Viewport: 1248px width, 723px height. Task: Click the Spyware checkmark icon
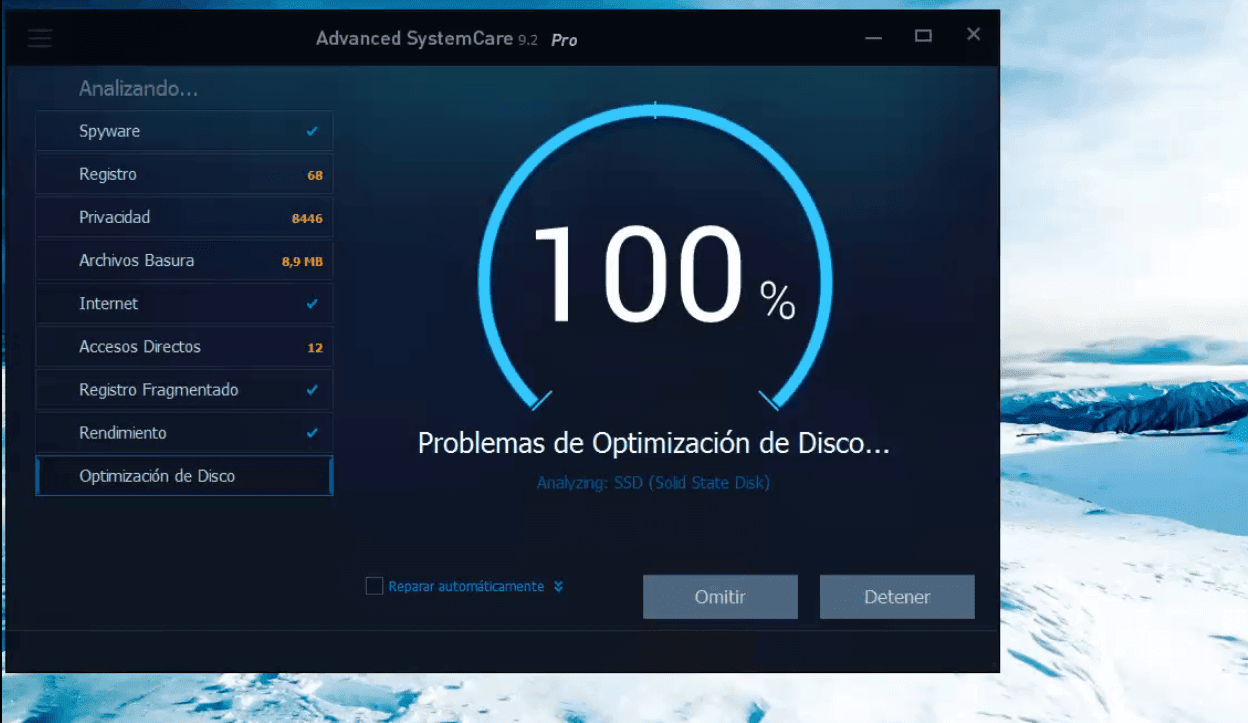313,131
